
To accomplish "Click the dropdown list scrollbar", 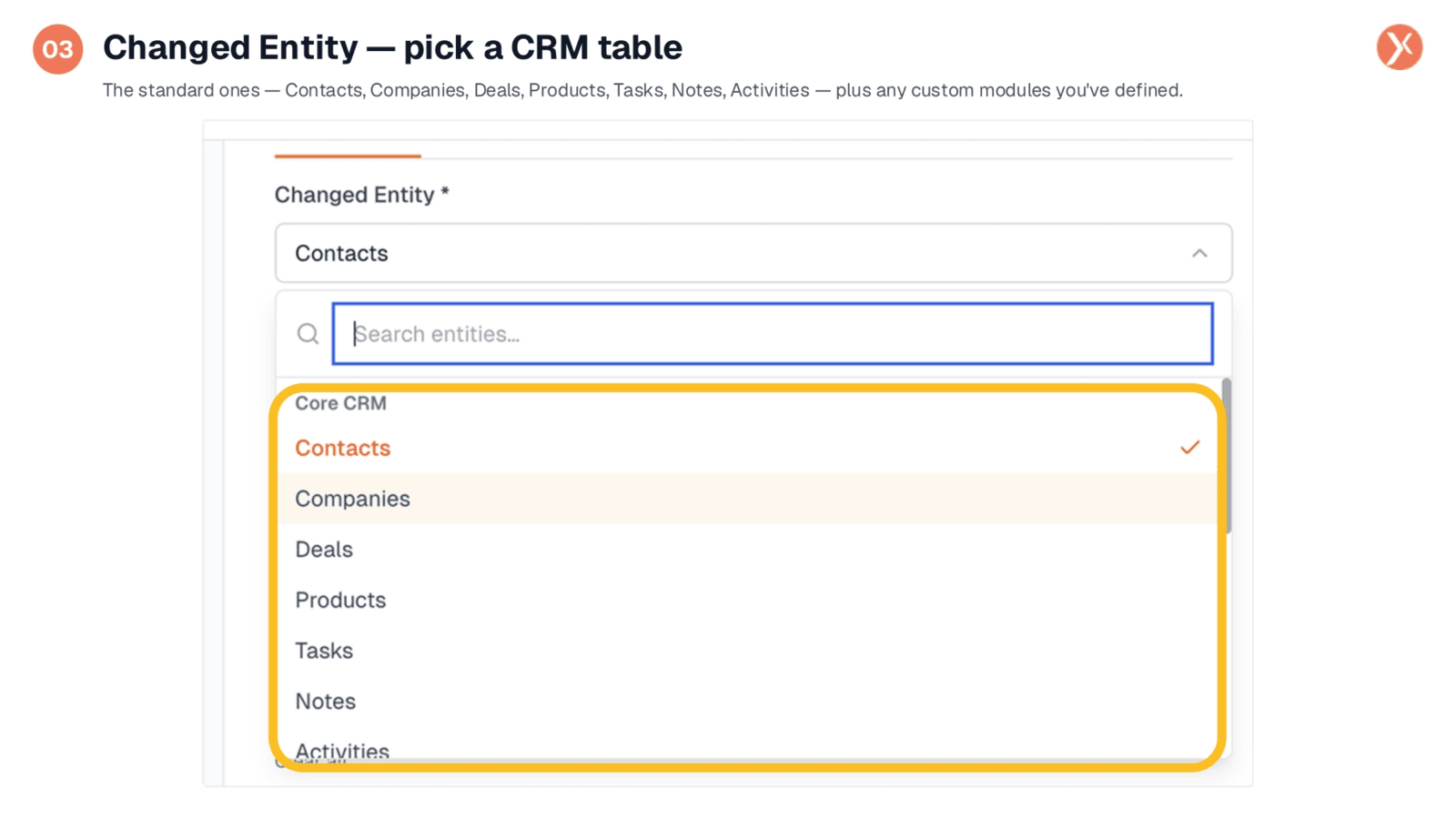I will 1227,456.
